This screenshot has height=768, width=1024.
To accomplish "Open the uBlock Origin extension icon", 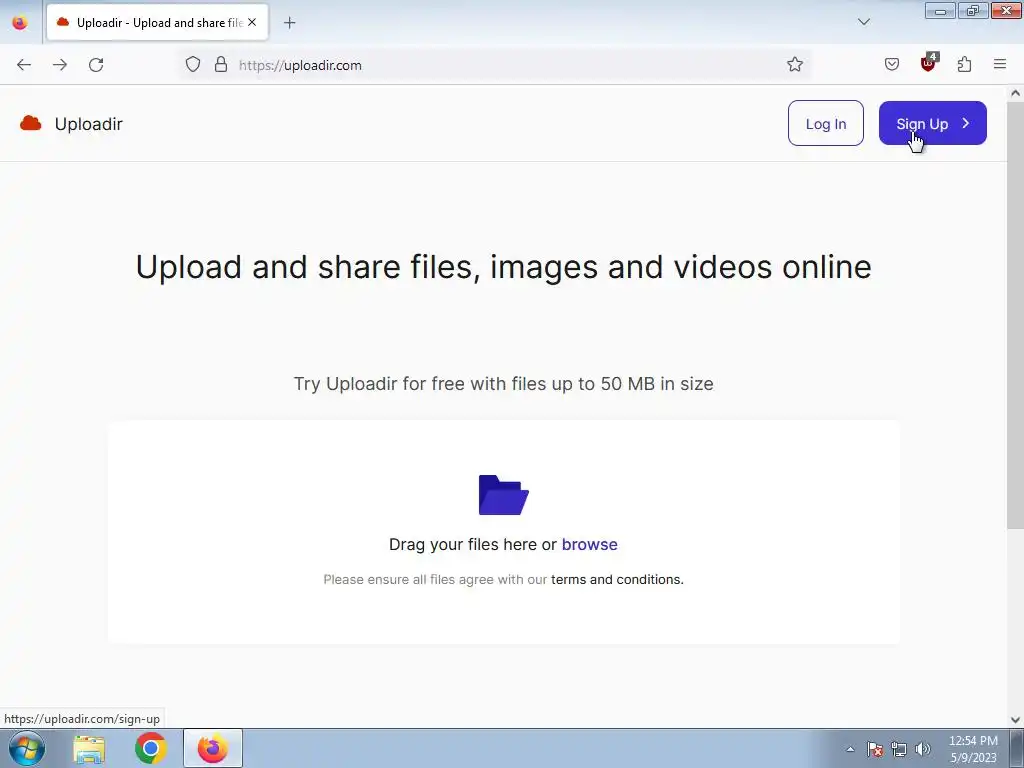I will (929, 63).
